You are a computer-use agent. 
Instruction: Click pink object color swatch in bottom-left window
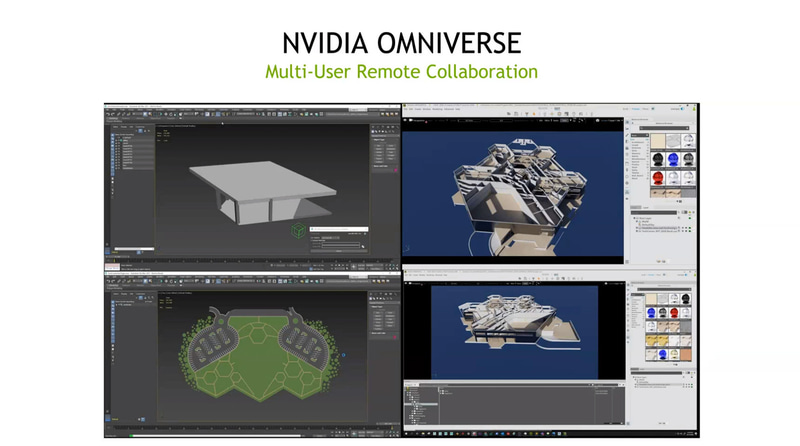point(394,337)
